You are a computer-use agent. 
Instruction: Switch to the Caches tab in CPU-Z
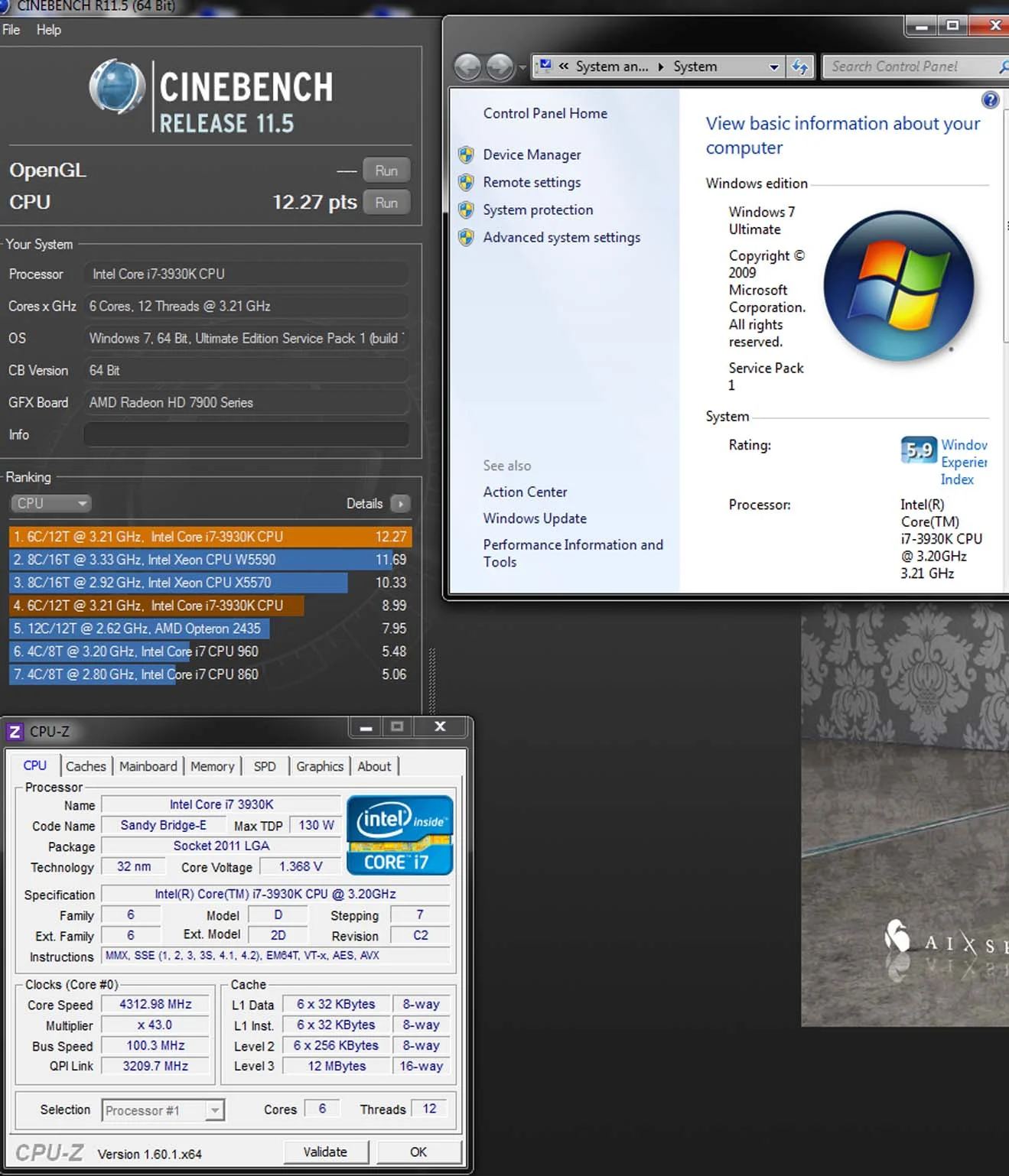pyautogui.click(x=86, y=766)
